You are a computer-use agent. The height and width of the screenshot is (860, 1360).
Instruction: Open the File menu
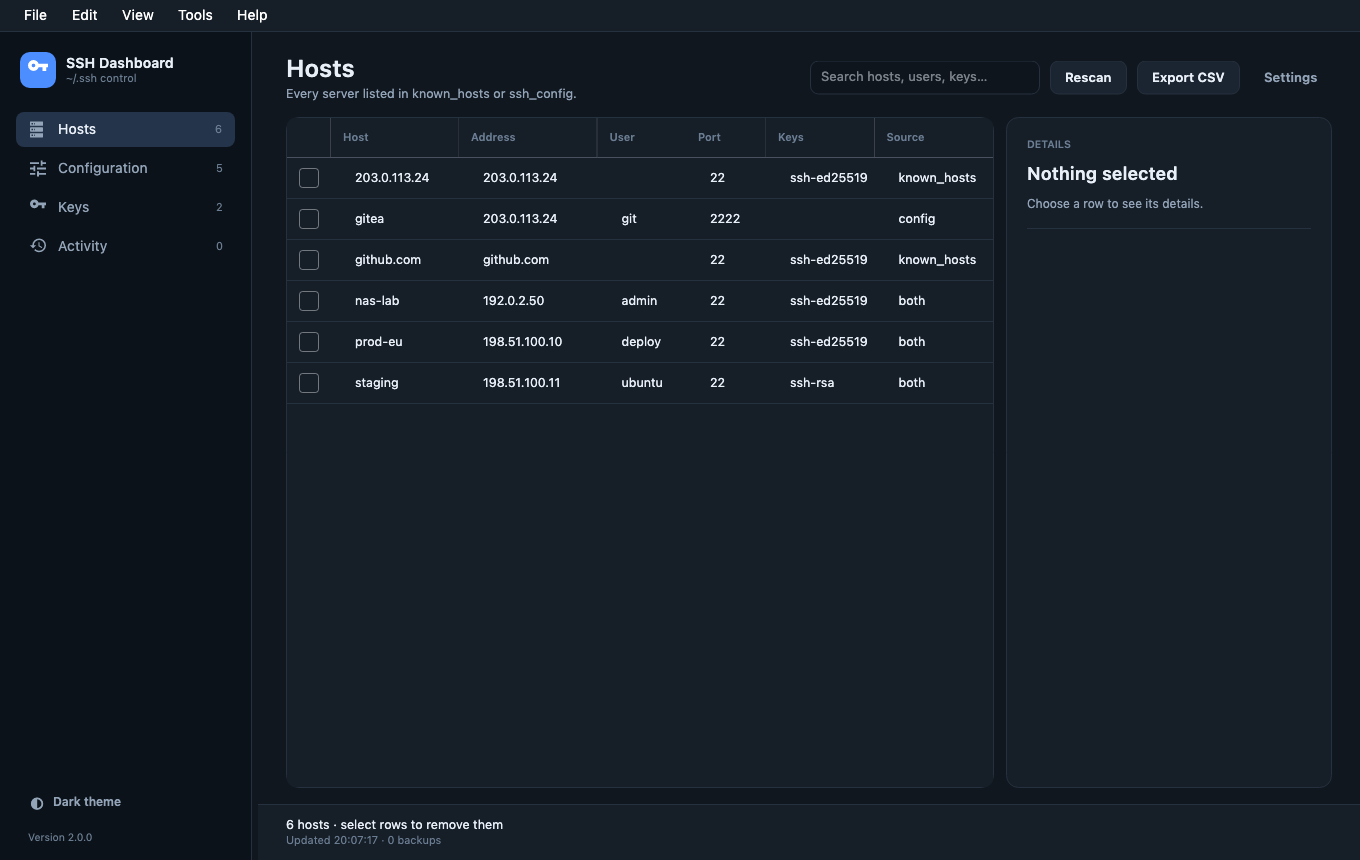click(35, 15)
